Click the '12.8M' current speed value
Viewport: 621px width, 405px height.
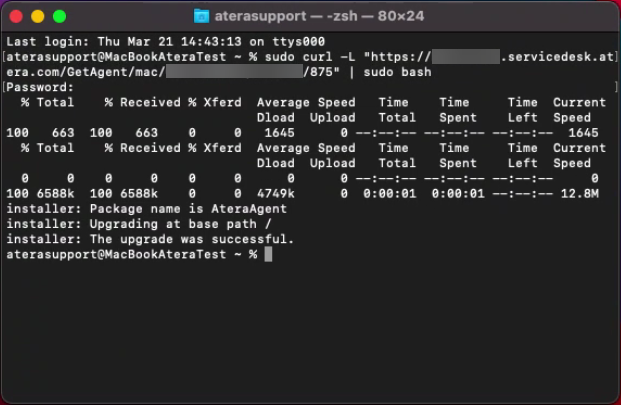click(x=579, y=194)
